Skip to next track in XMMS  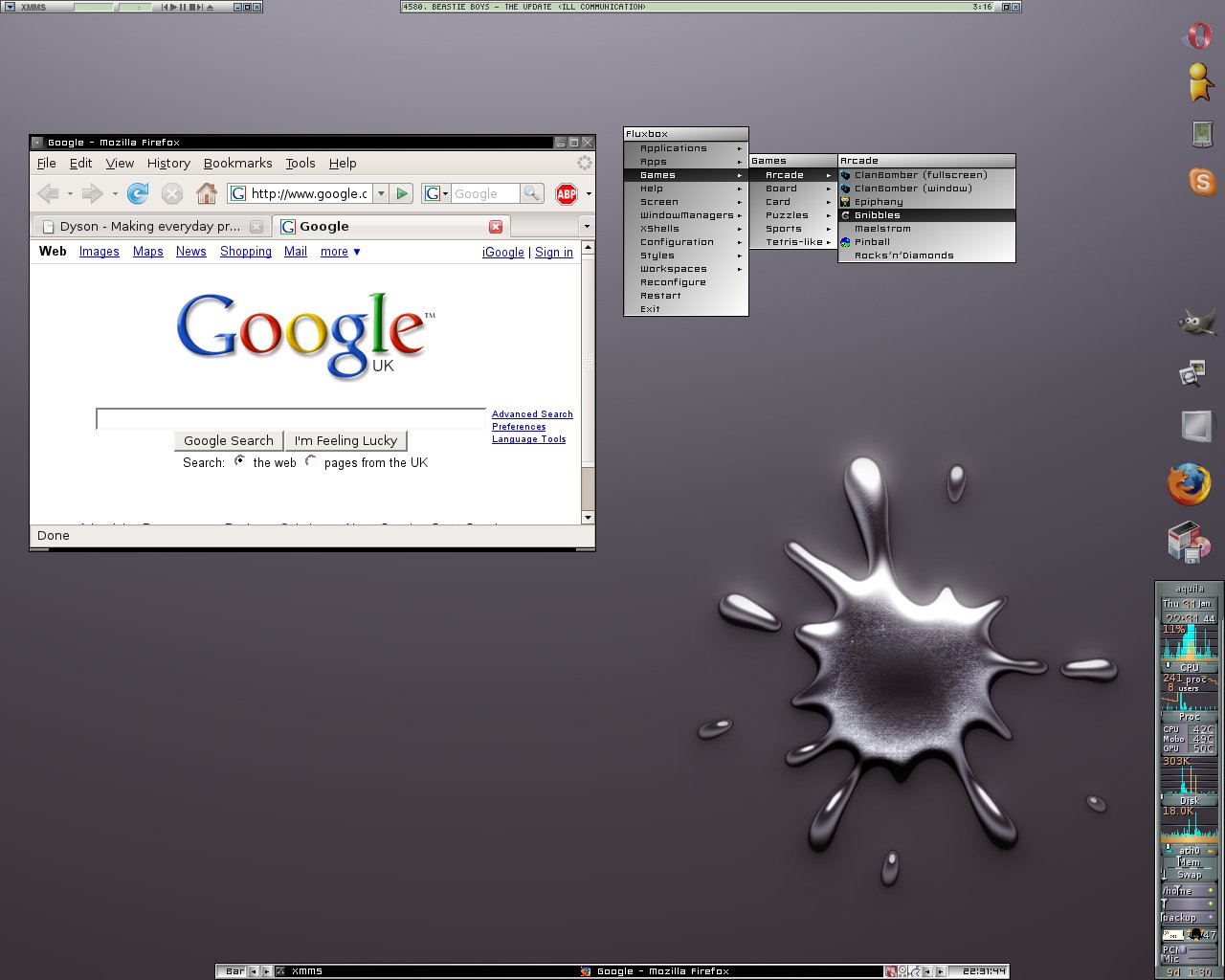click(200, 7)
